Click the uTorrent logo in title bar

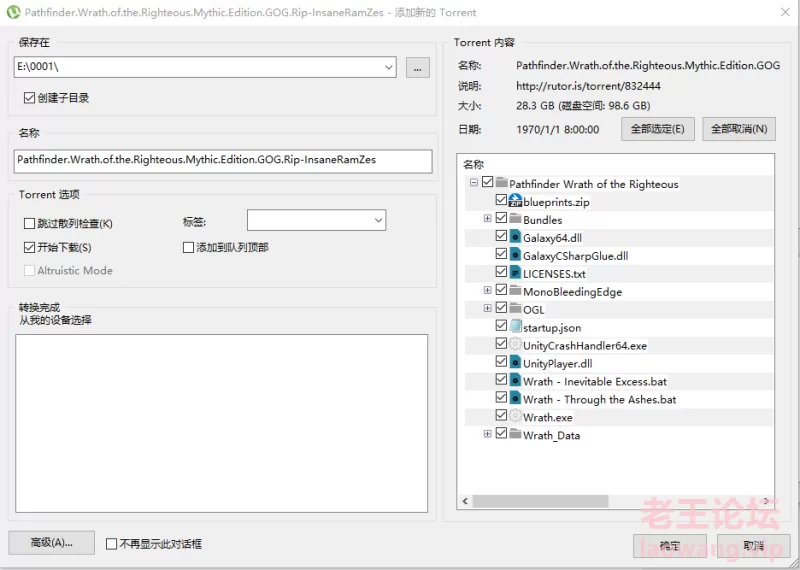[13, 12]
